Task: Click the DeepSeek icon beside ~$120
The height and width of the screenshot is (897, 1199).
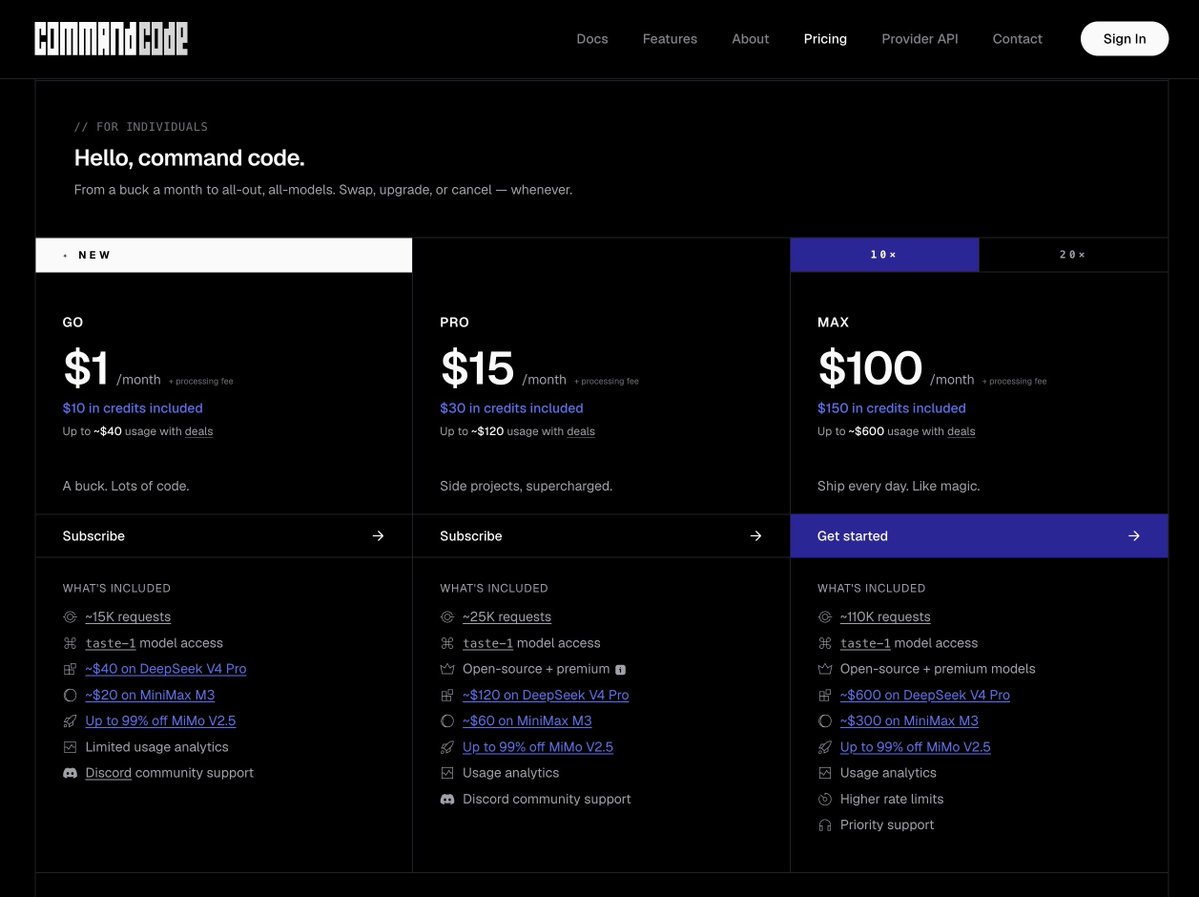Action: pyautogui.click(x=447, y=695)
